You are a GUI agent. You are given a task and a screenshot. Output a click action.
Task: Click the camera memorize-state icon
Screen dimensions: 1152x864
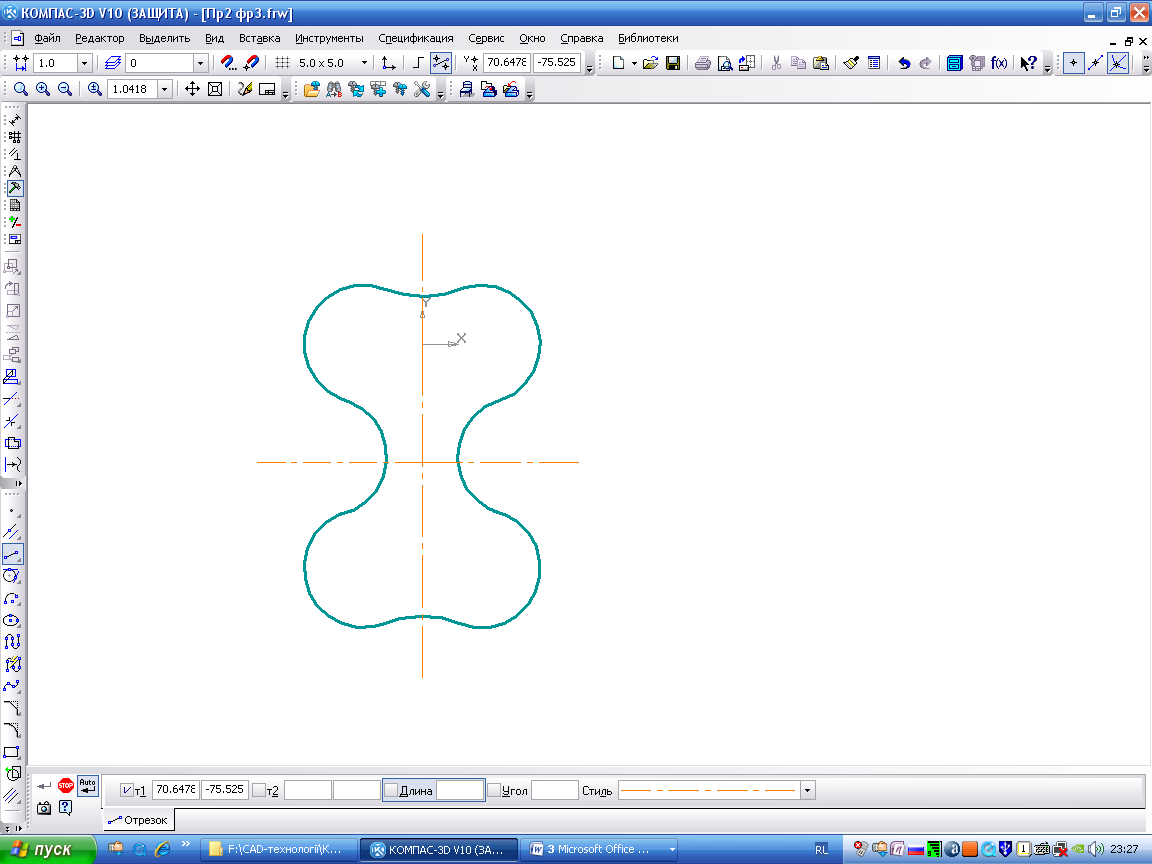(x=44, y=807)
